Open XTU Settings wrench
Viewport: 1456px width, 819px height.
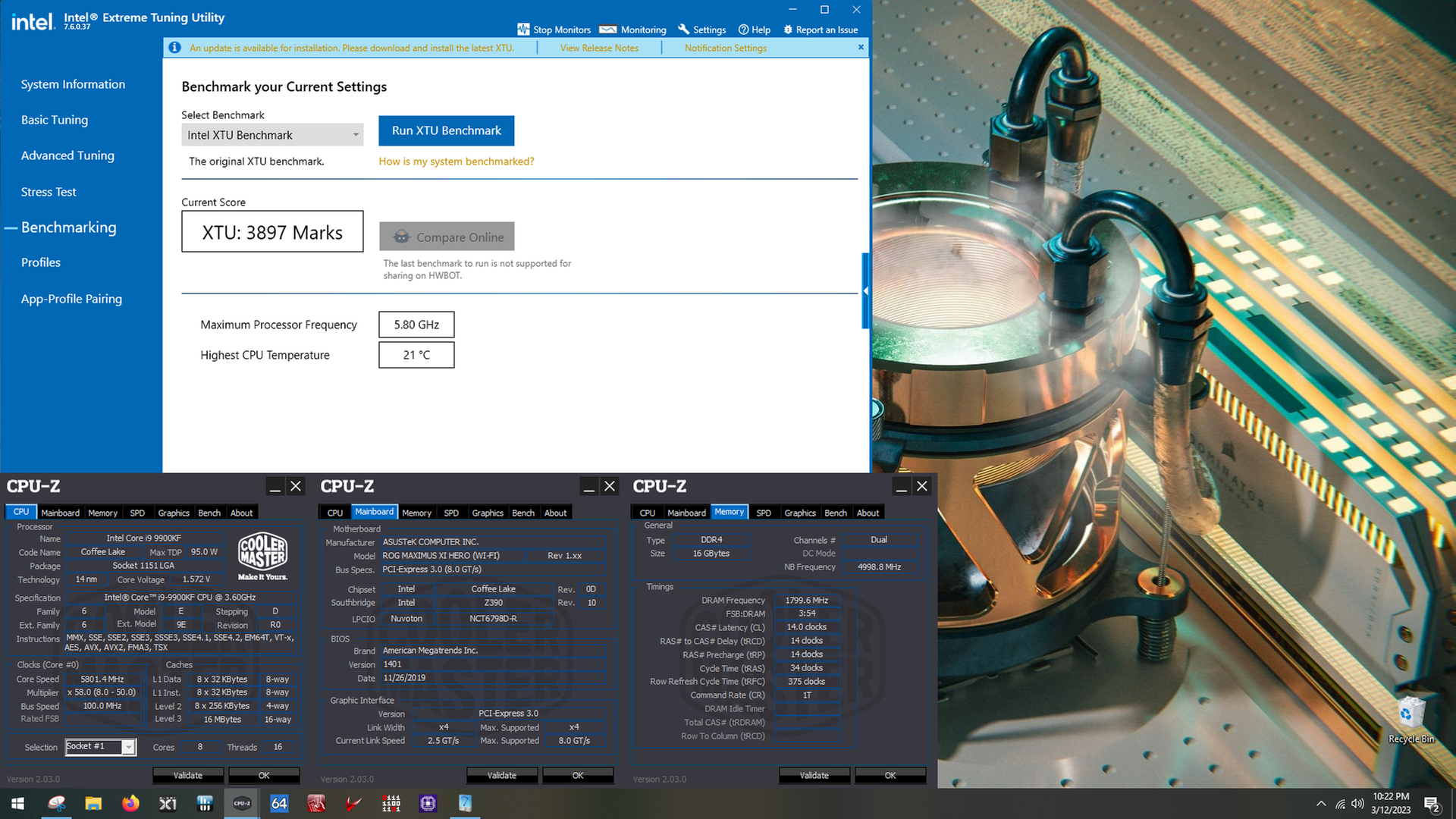(701, 30)
